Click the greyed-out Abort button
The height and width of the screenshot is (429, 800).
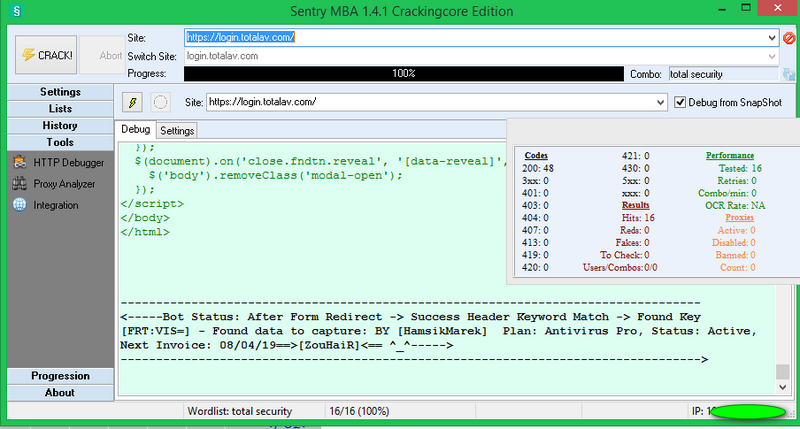pos(102,55)
